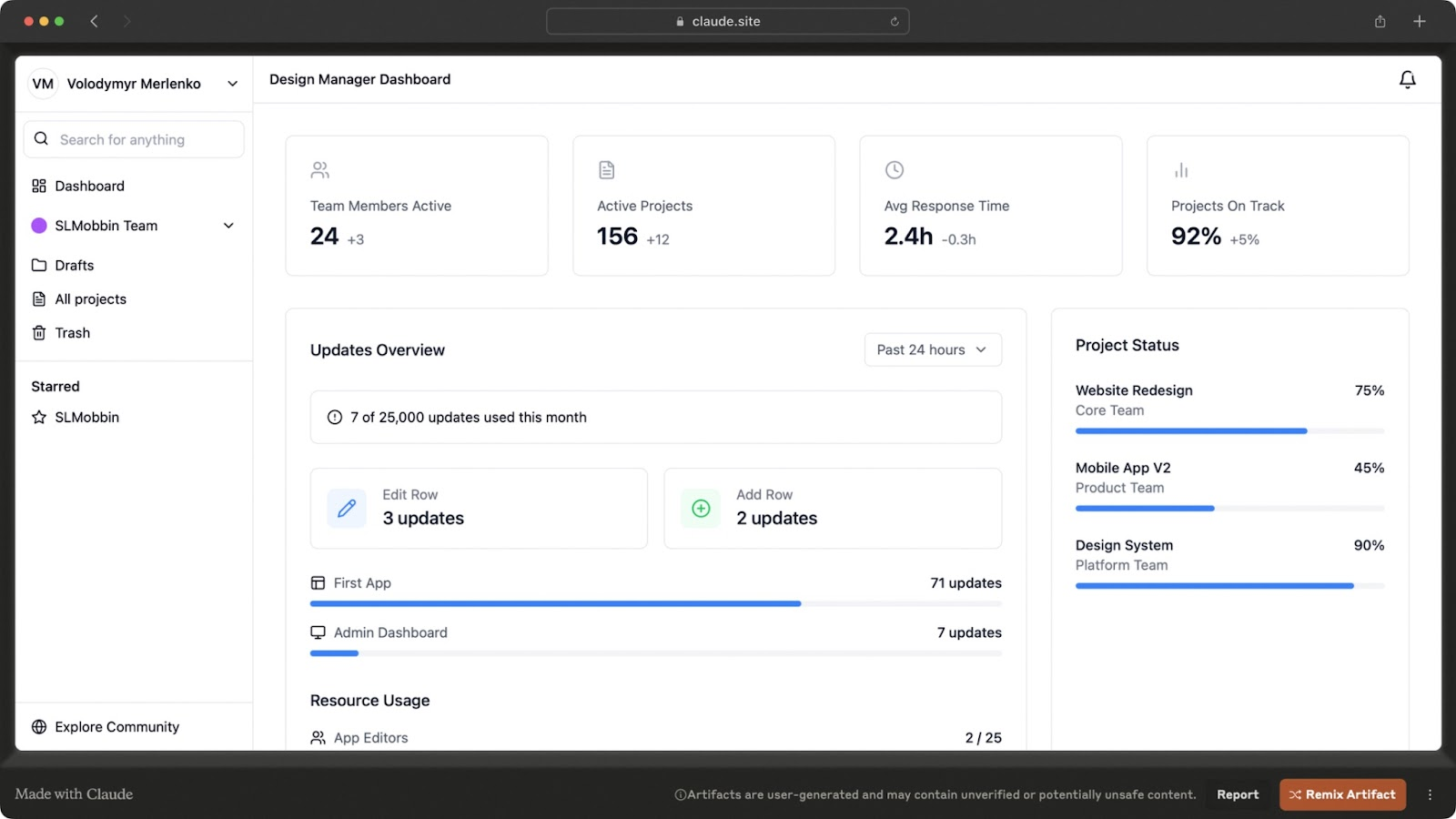Click the Website Redesign progress bar
This screenshot has height=819, width=1456.
pyautogui.click(x=1228, y=431)
